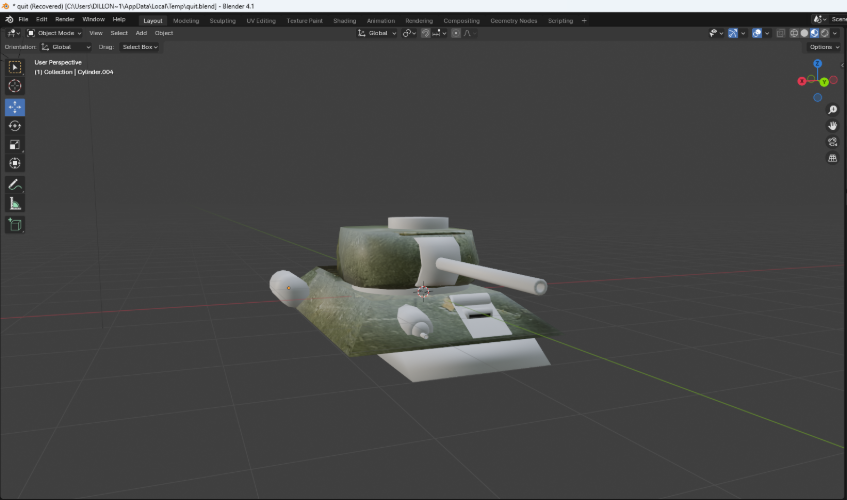The image size is (847, 500).
Task: Toggle show gizmos button
Action: (x=732, y=33)
